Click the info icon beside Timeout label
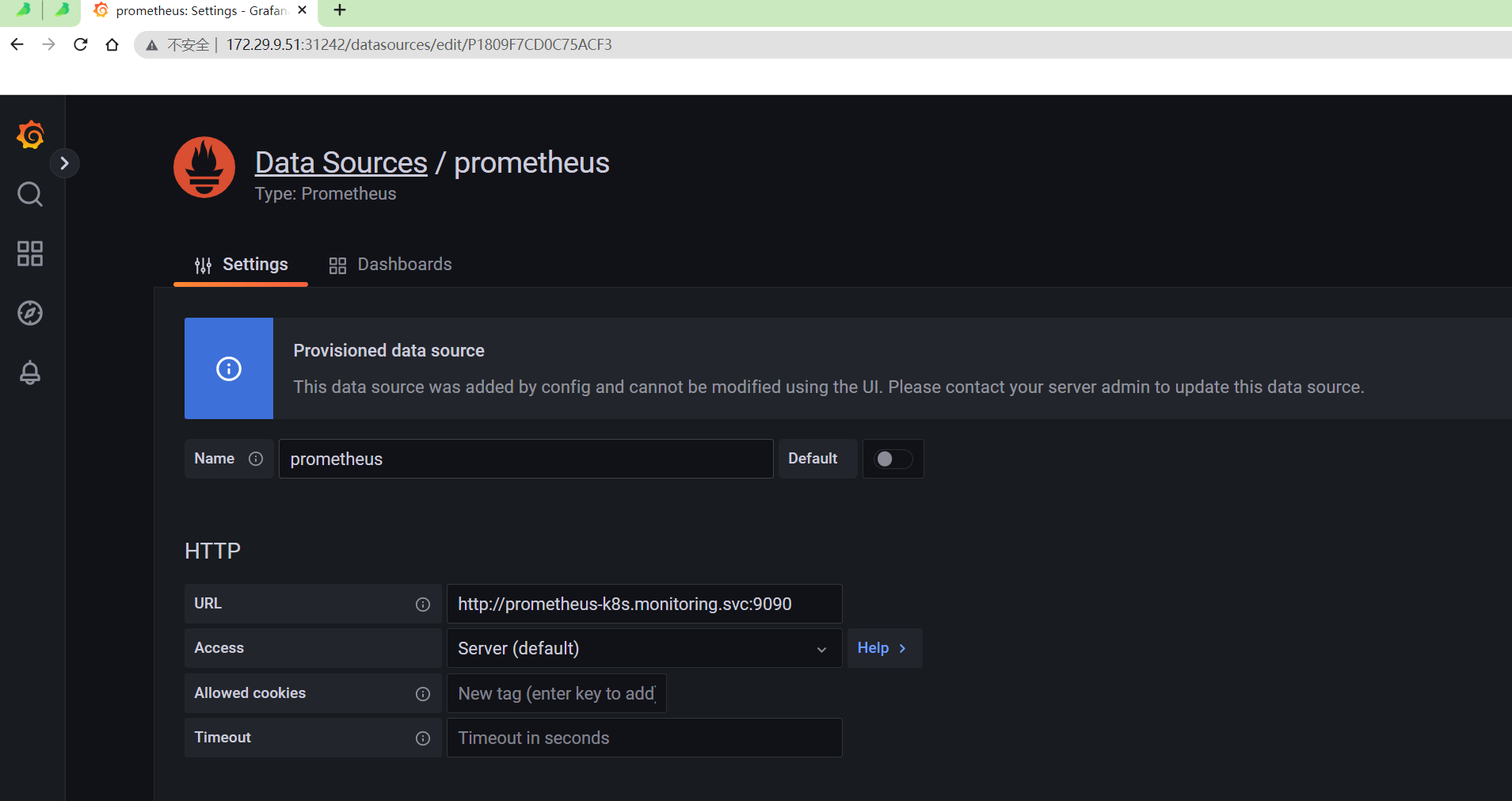Viewport: 1512px width, 801px height. point(423,738)
